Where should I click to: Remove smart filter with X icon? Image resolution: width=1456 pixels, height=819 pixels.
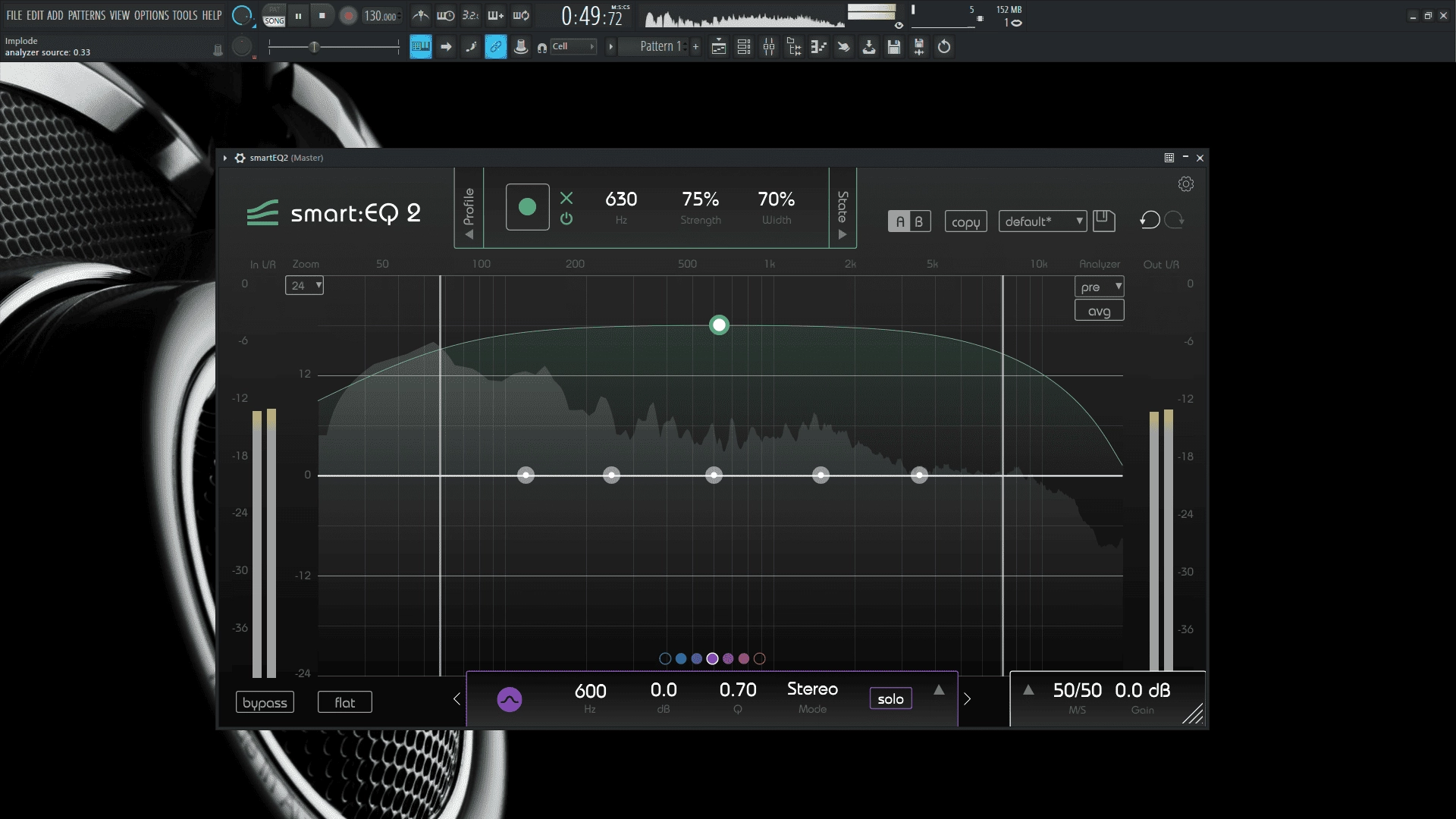[566, 198]
